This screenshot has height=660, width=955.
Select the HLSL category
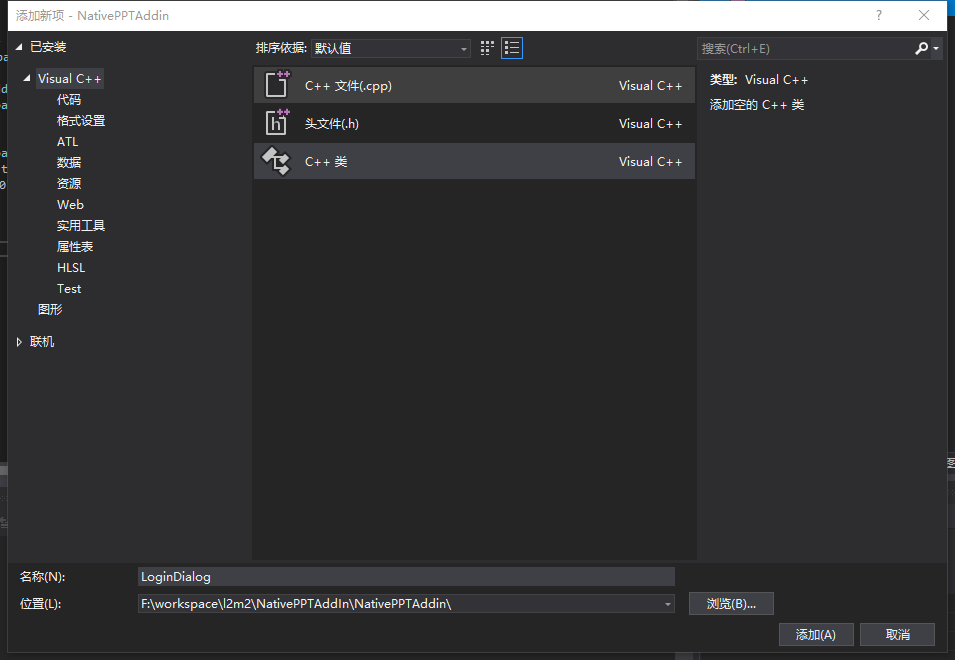pos(71,267)
